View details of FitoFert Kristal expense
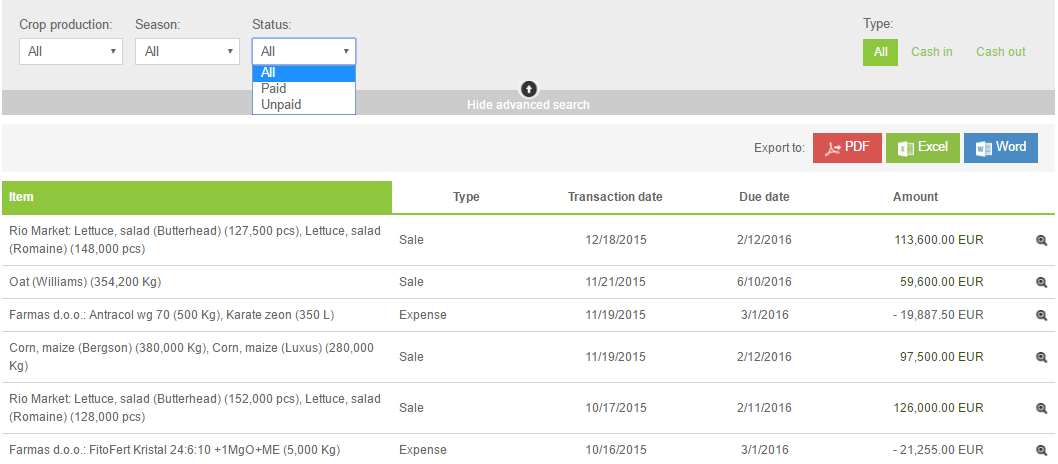 point(1041,450)
